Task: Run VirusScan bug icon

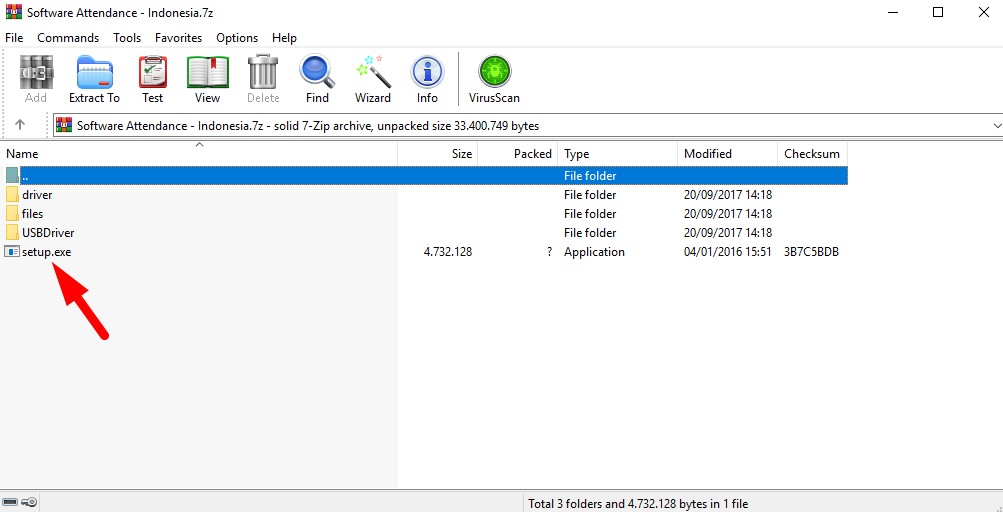Action: click(494, 72)
